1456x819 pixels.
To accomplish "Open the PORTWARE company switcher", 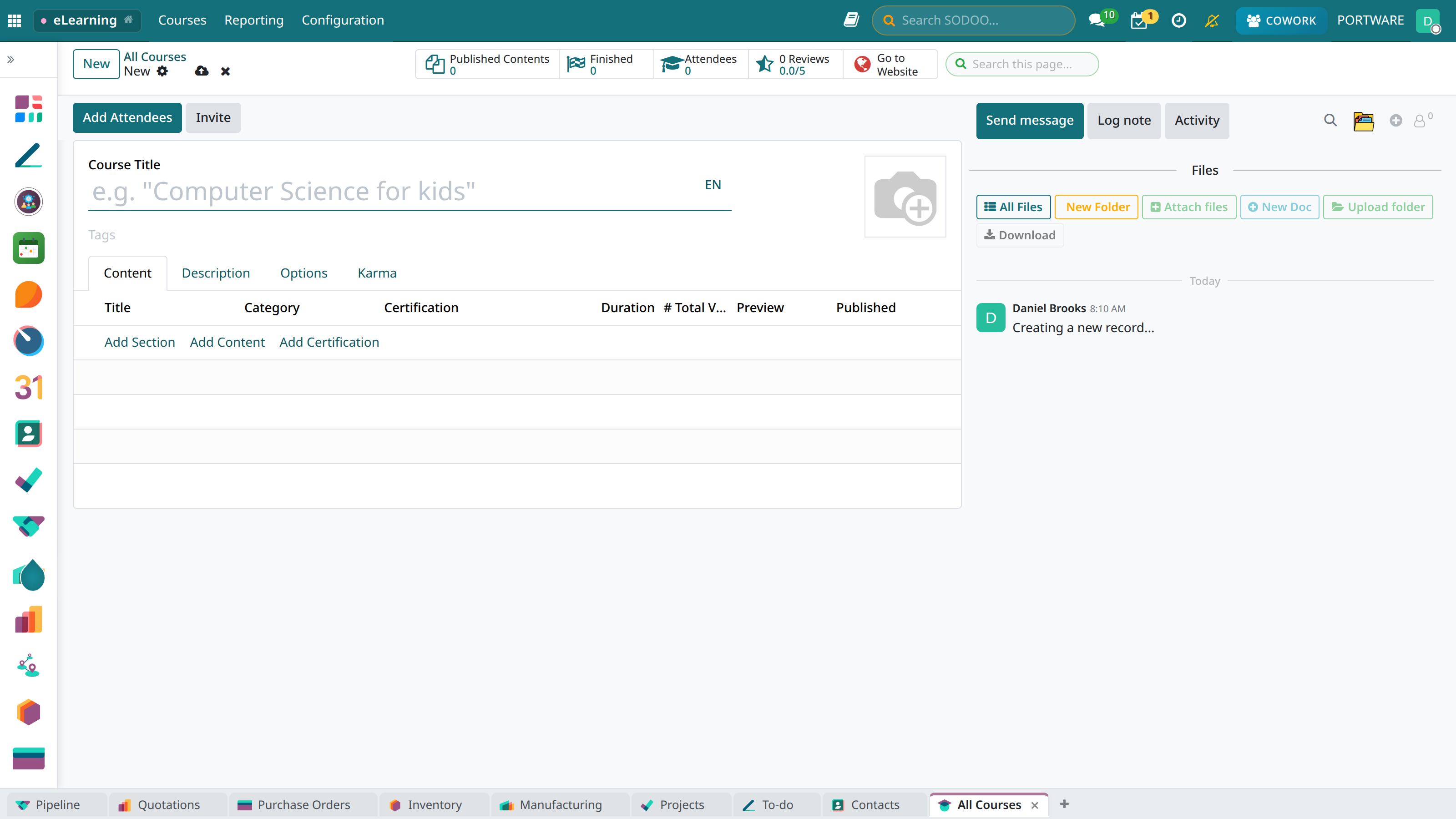I will tap(1370, 20).
